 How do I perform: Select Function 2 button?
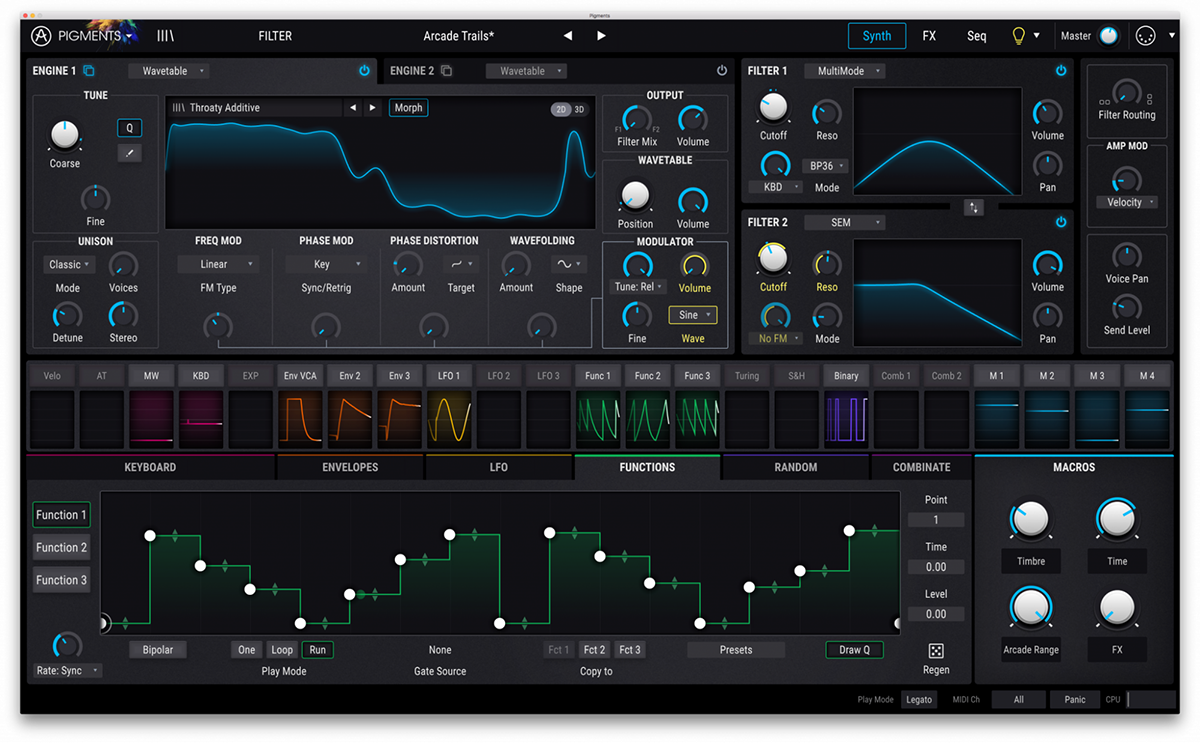click(61, 548)
